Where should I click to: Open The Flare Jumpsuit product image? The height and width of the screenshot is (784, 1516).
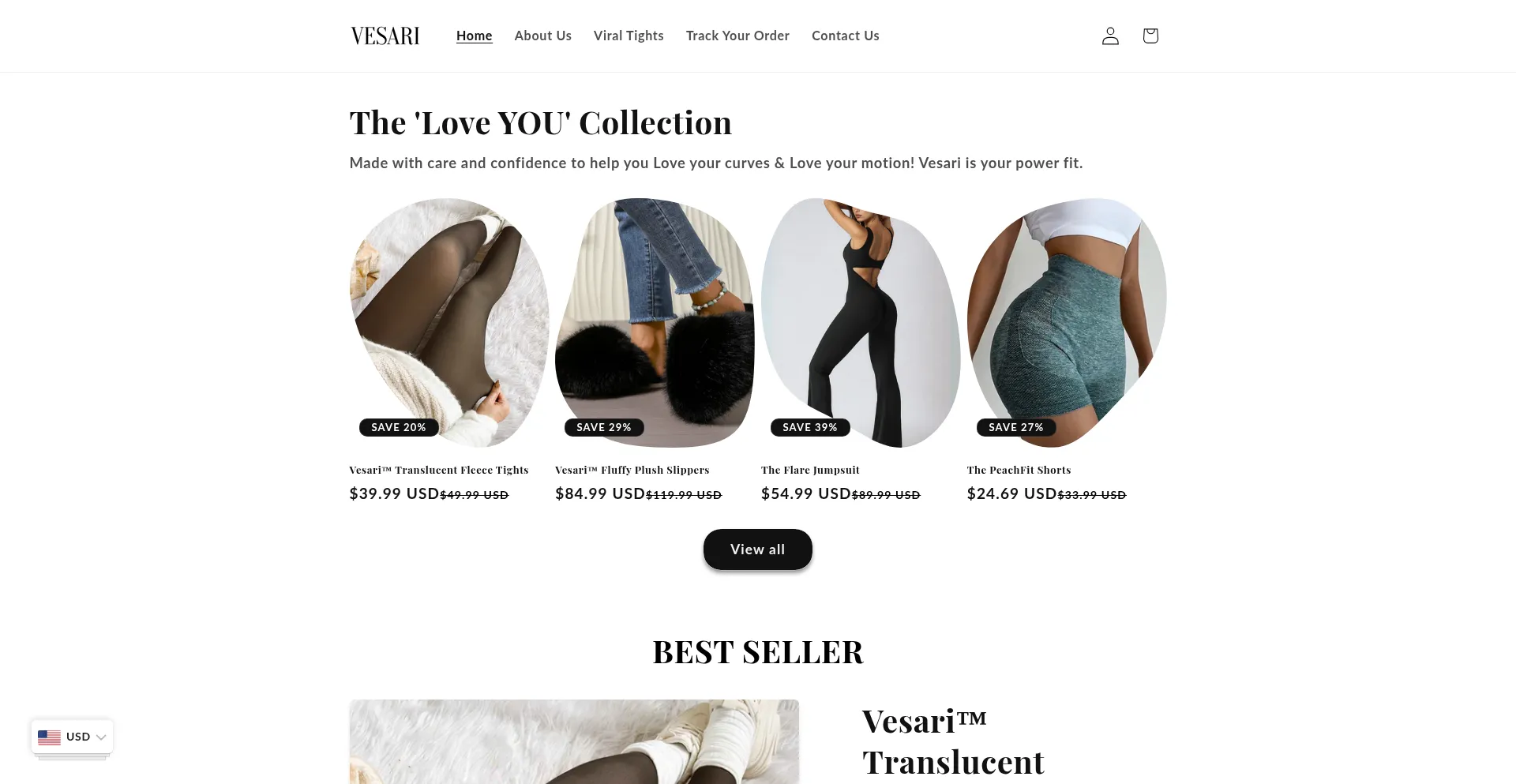coord(861,323)
